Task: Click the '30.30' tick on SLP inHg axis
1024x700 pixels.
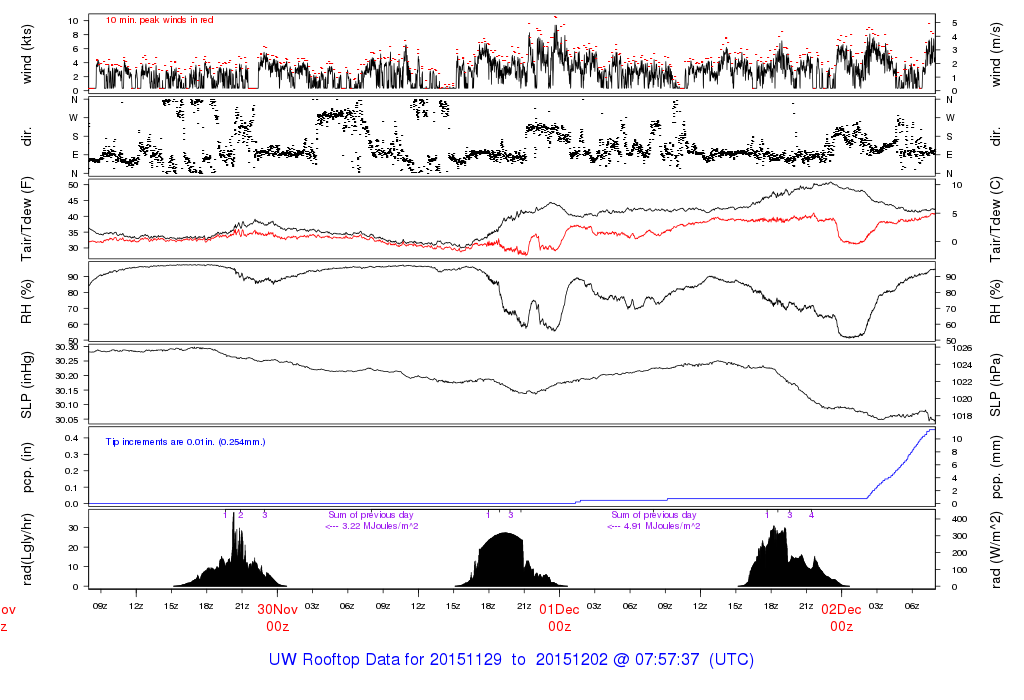Action: tap(67, 347)
